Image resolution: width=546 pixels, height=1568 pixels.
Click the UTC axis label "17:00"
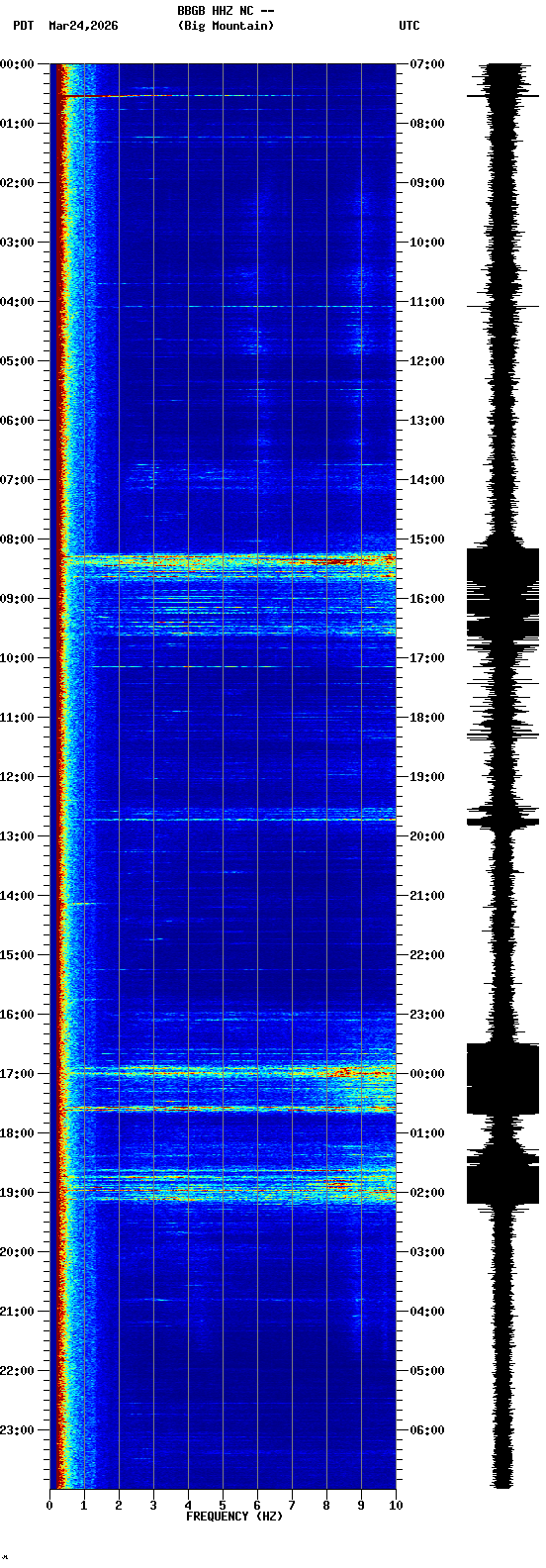click(426, 658)
